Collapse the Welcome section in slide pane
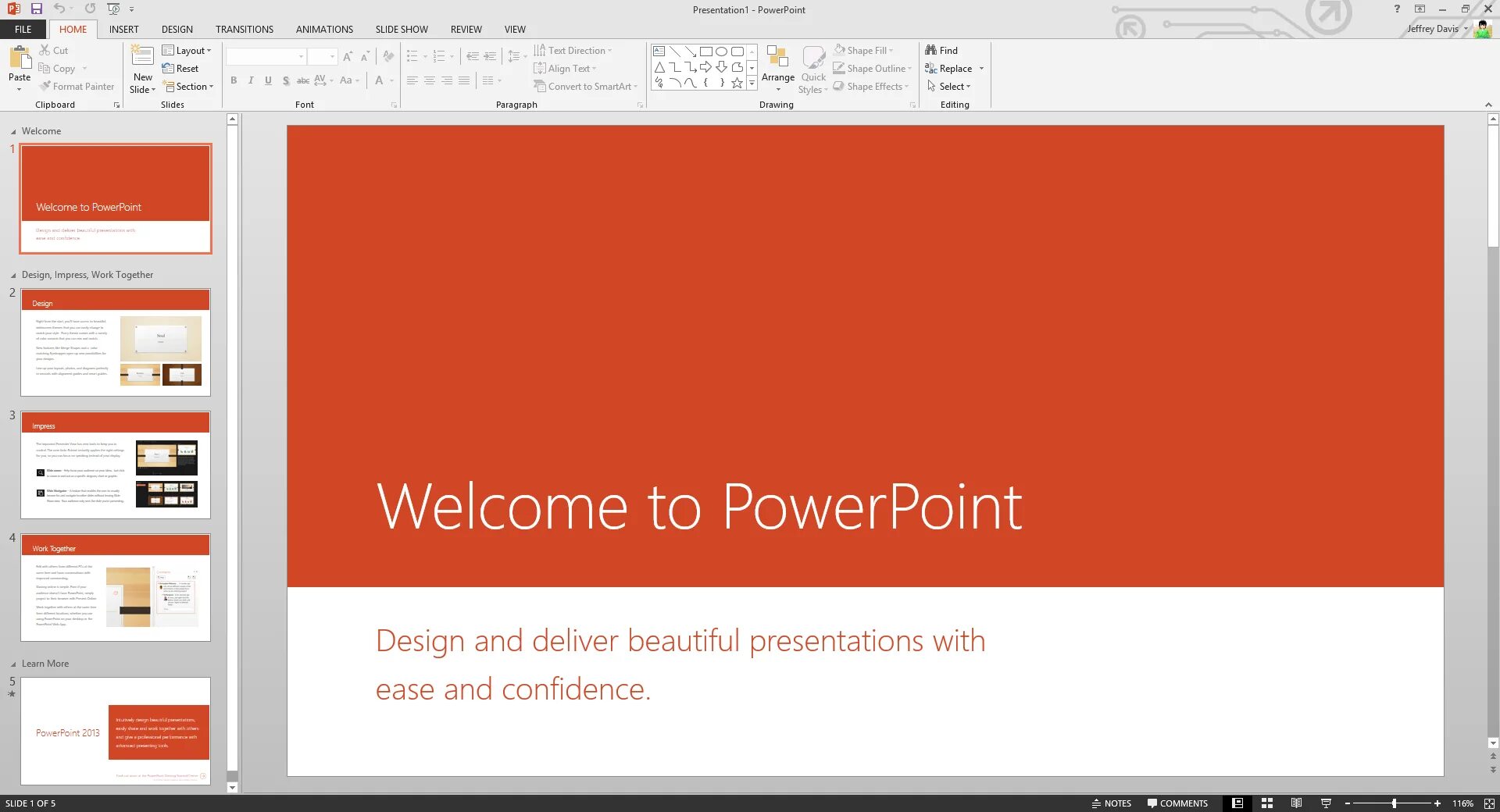 click(13, 132)
